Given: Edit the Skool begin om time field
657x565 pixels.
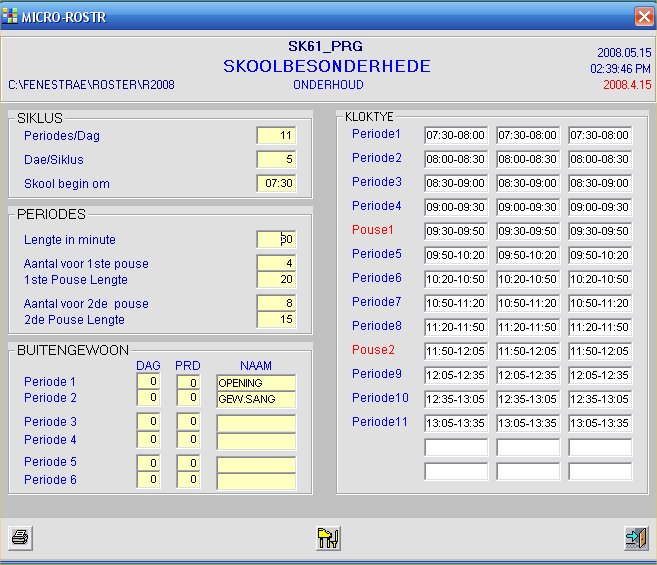Looking at the screenshot, I should coord(276,184).
